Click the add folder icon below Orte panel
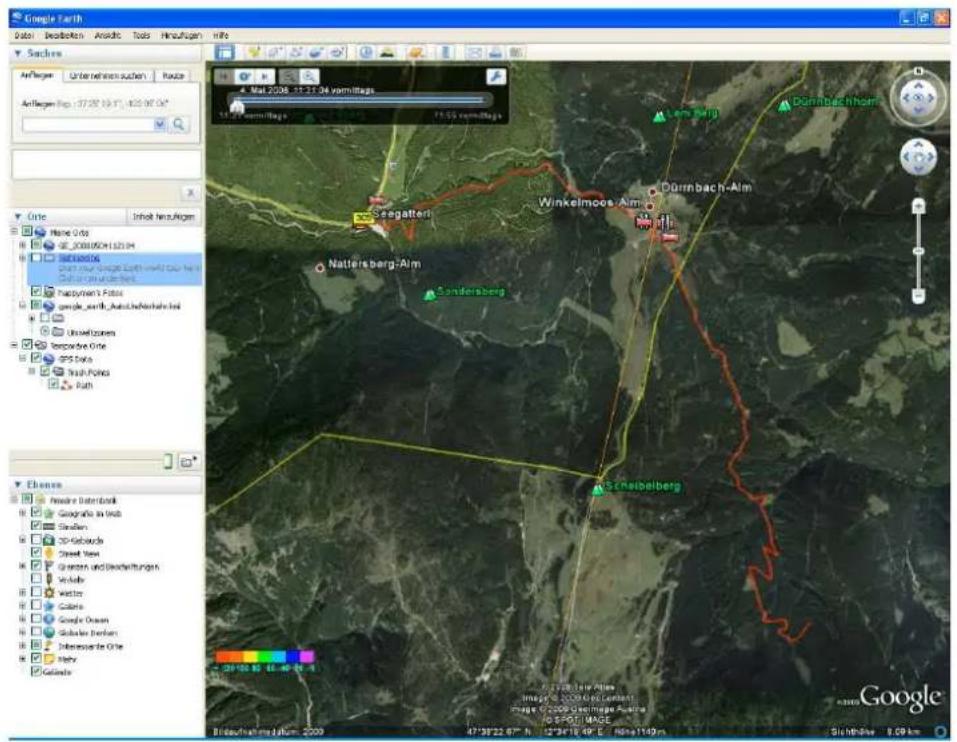The height and width of the screenshot is (742, 957). [x=189, y=462]
